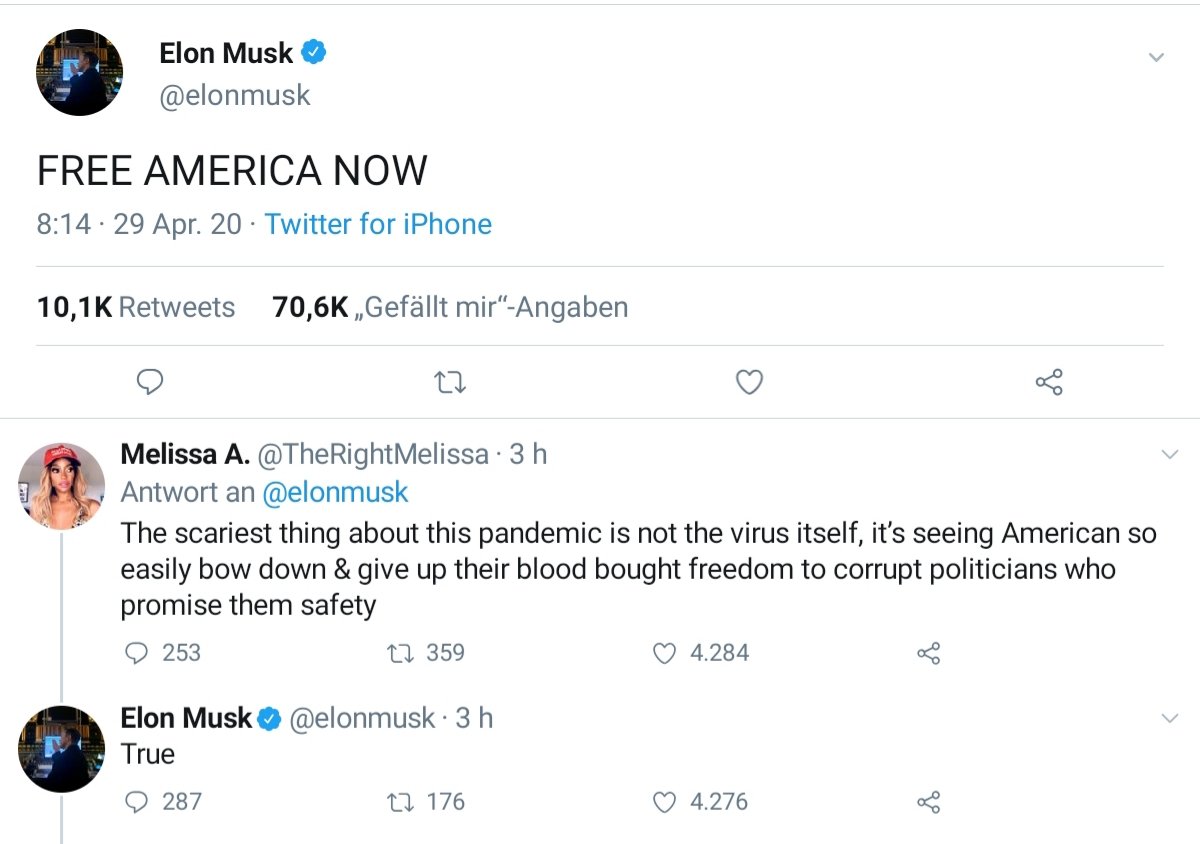Open chevron menu on "True" reply

pyautogui.click(x=1169, y=719)
